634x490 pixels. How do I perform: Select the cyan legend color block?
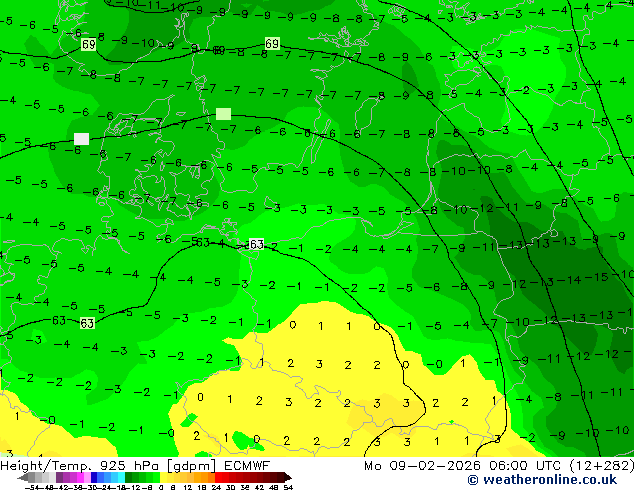point(122,478)
